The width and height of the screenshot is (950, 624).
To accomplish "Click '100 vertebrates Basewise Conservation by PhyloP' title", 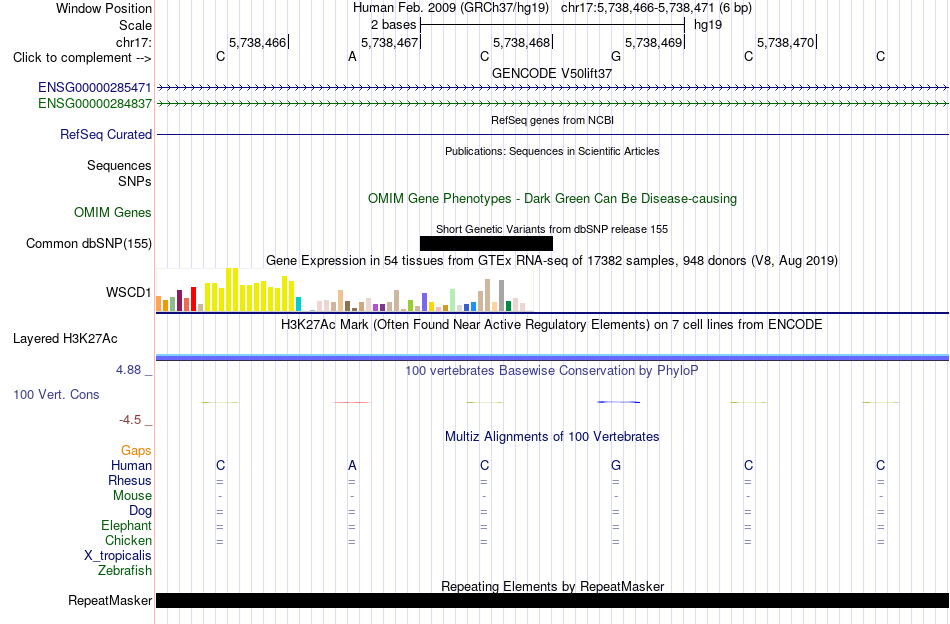I will click(552, 370).
